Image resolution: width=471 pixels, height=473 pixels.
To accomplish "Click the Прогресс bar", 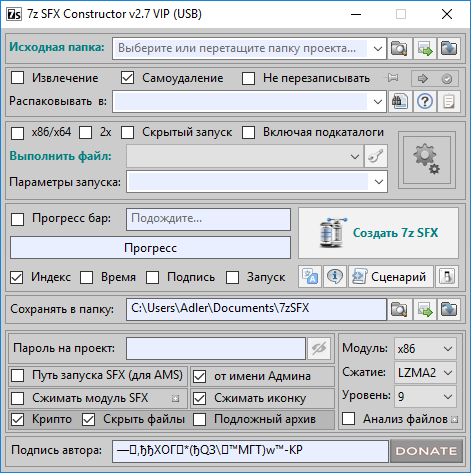I will (x=150, y=248).
